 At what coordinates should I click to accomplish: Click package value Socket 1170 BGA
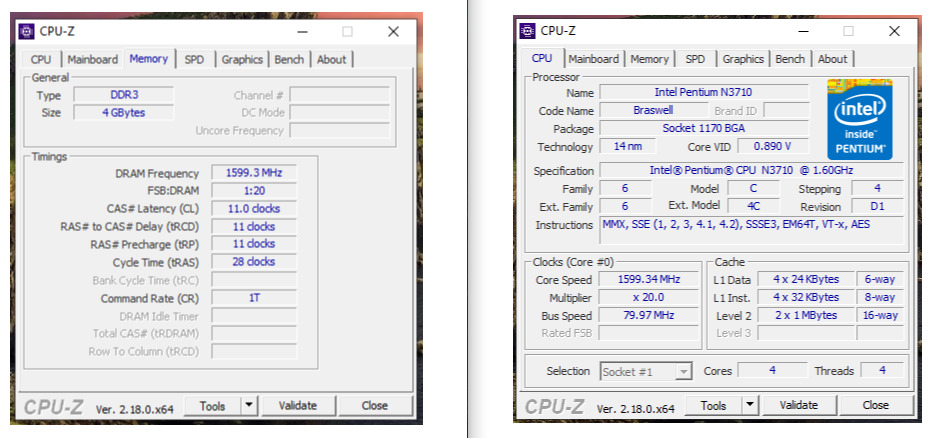pos(704,128)
